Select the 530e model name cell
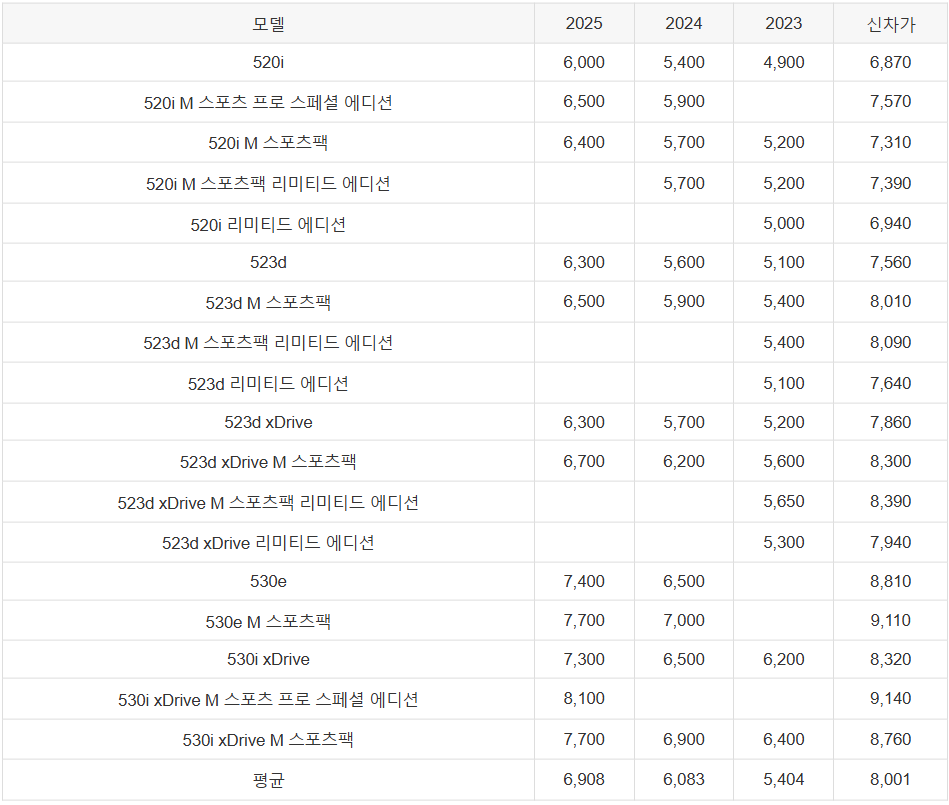This screenshot has width=949, height=805. tap(268, 582)
